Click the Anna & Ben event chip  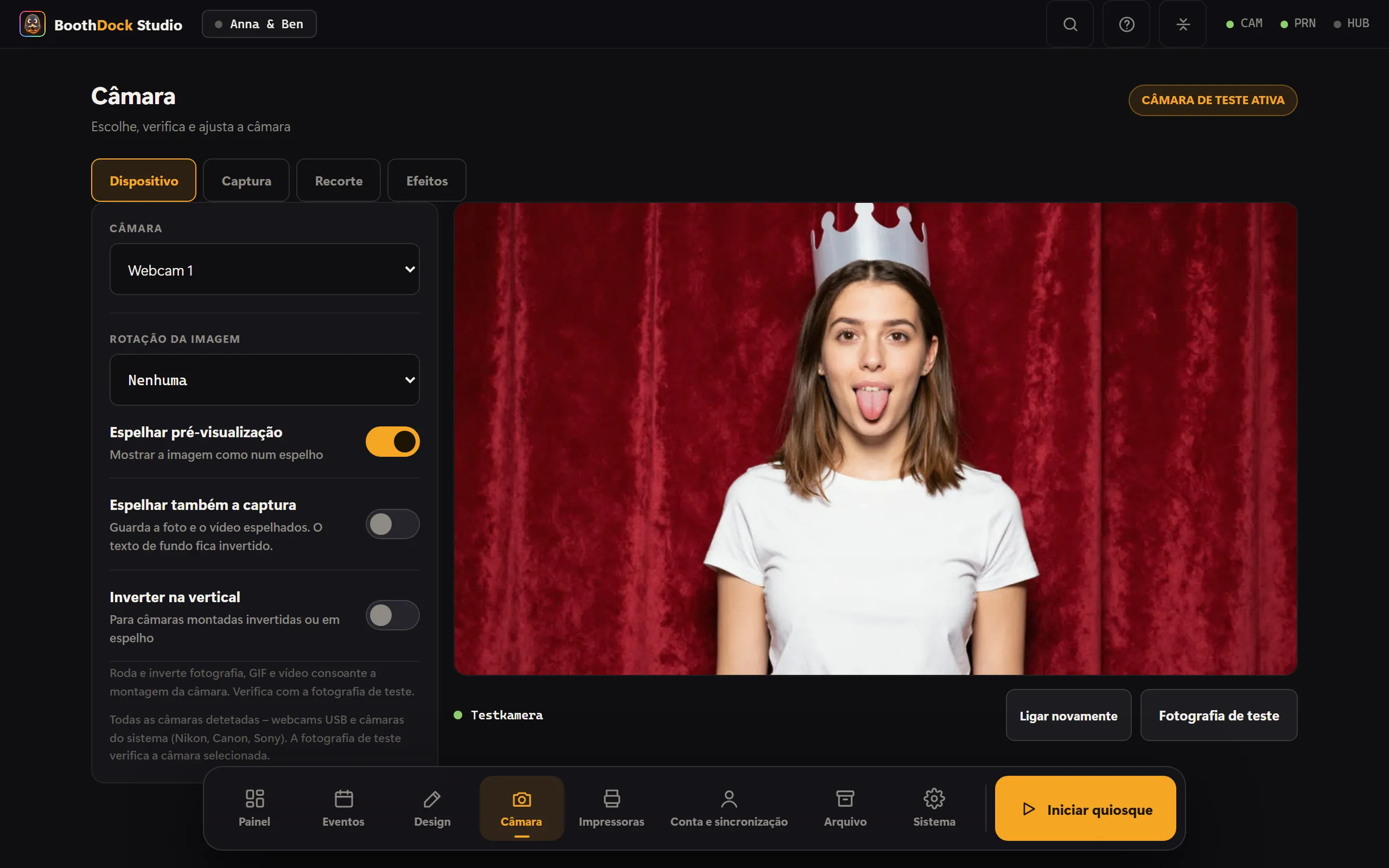click(259, 24)
